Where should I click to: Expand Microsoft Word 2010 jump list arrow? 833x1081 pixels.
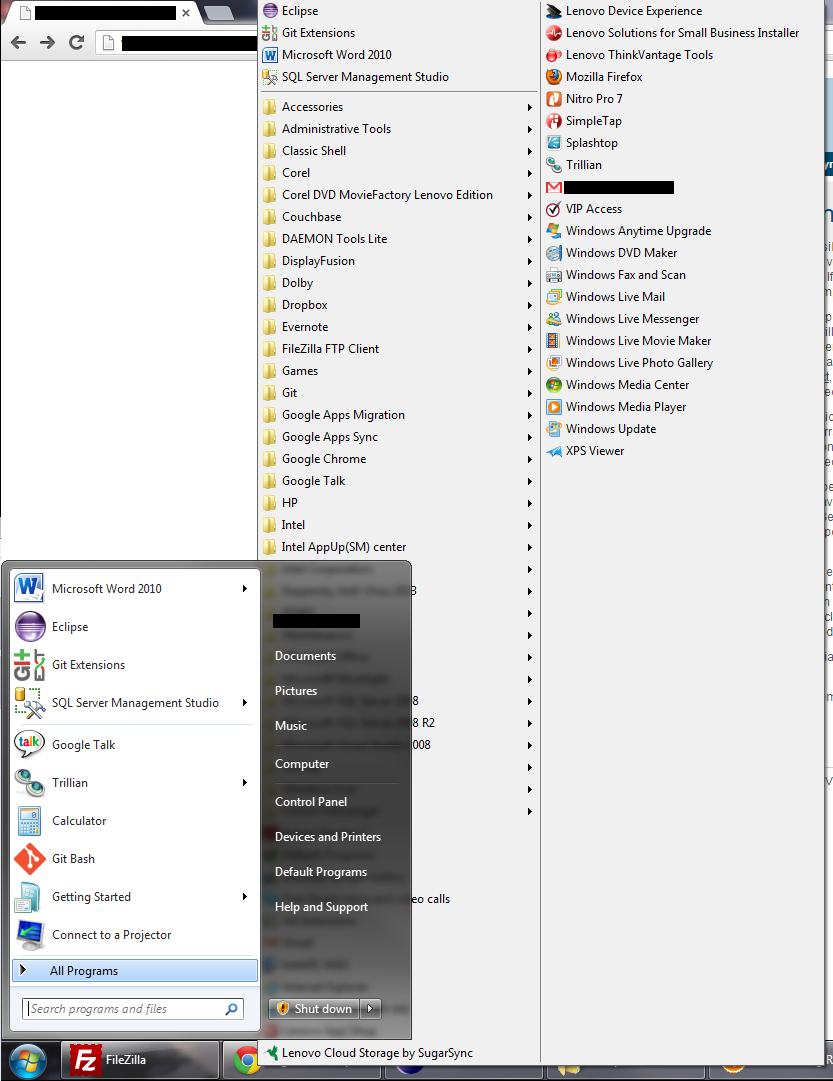click(x=244, y=589)
